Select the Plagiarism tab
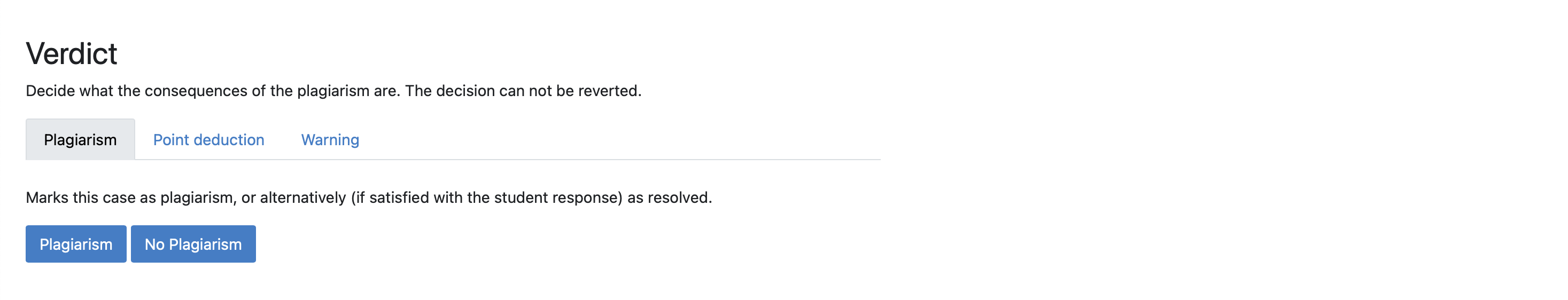1568x300 pixels. point(80,140)
